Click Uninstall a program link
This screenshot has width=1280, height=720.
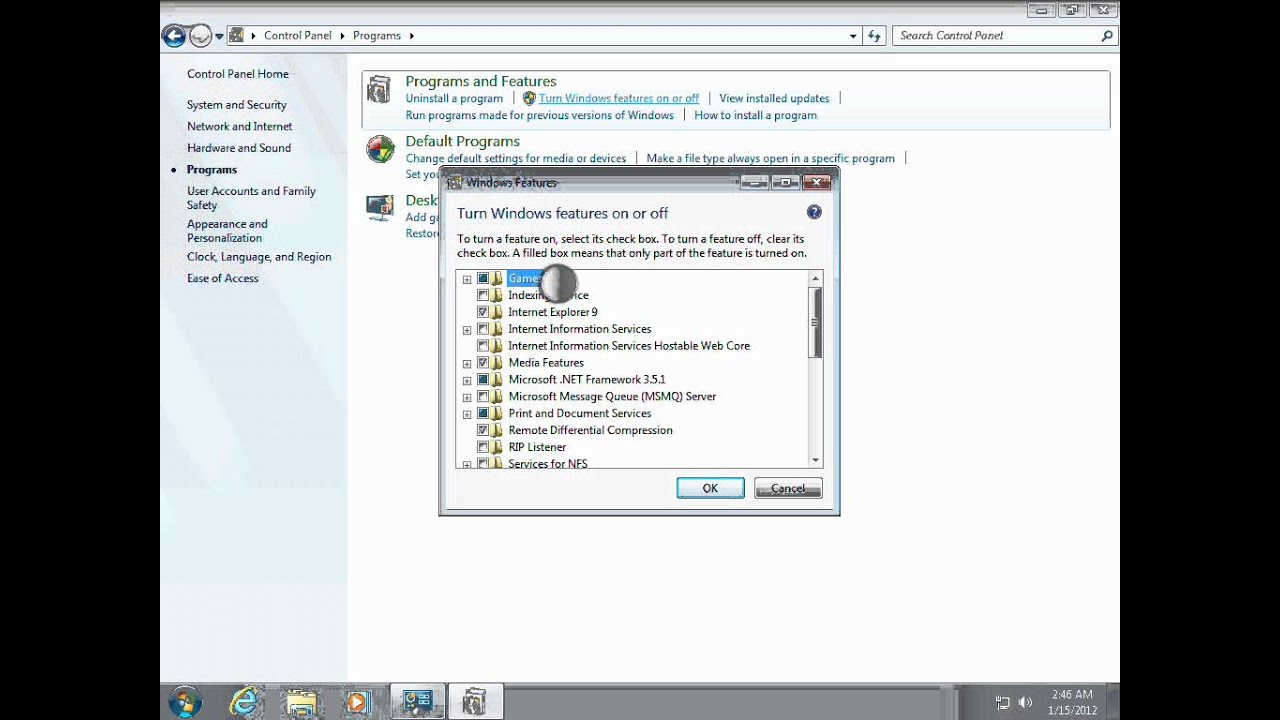454,99
